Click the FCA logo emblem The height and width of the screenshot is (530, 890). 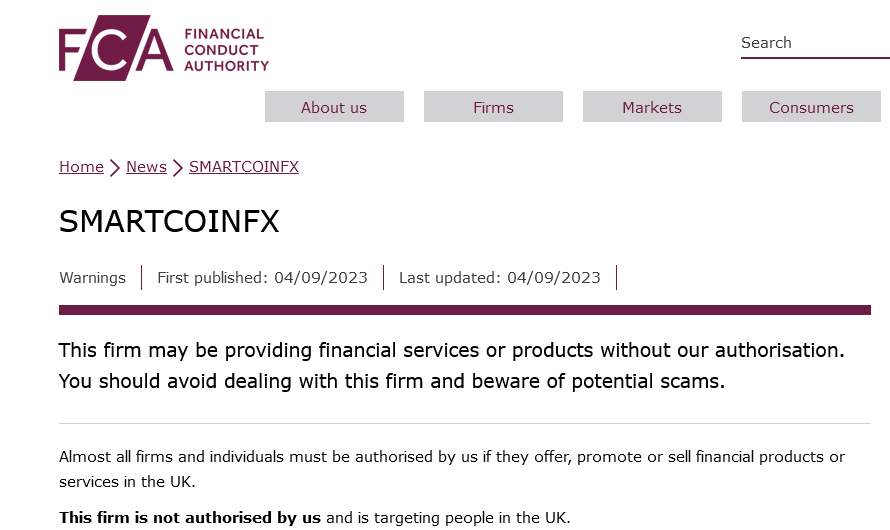tap(116, 48)
